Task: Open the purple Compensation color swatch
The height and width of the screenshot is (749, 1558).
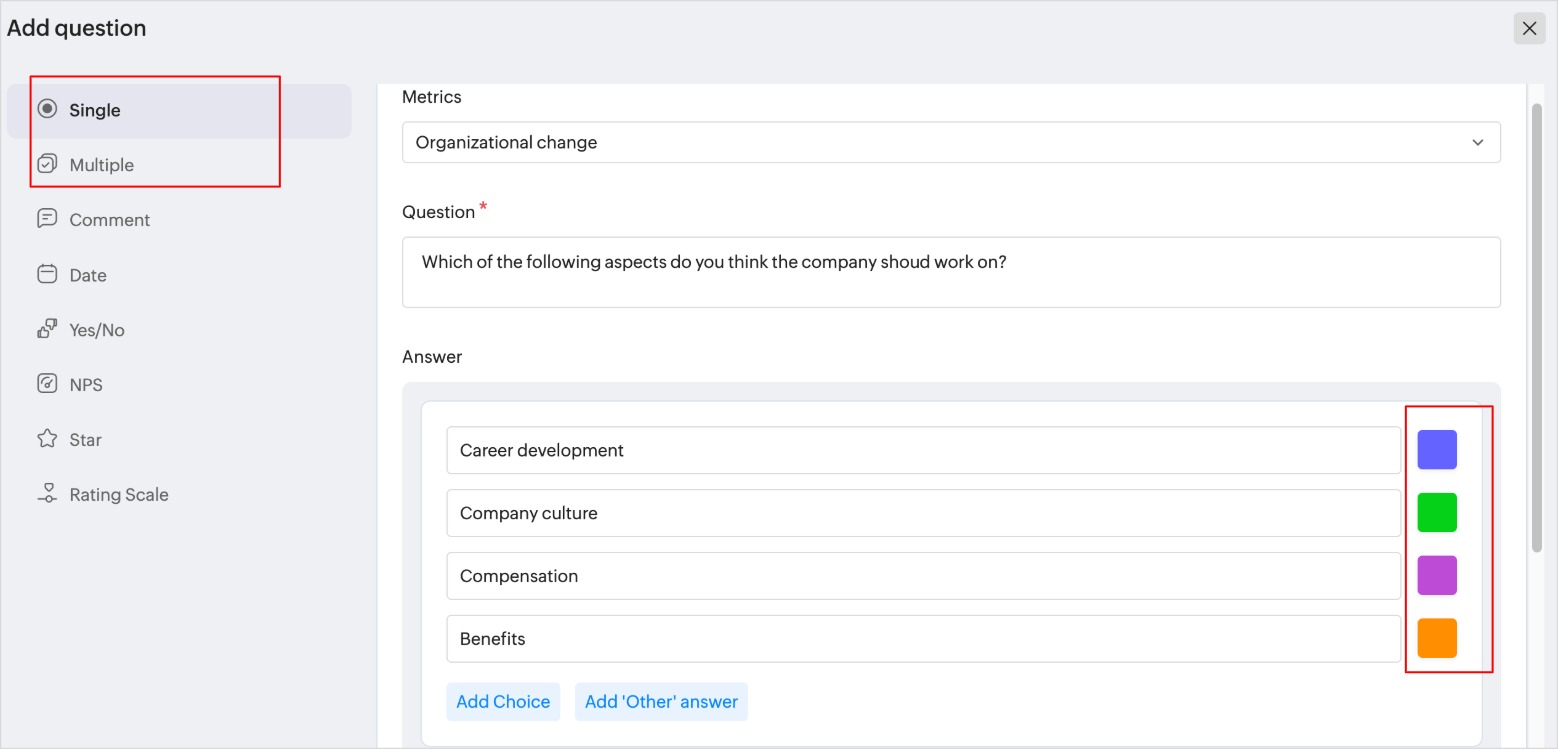Action: coord(1436,576)
